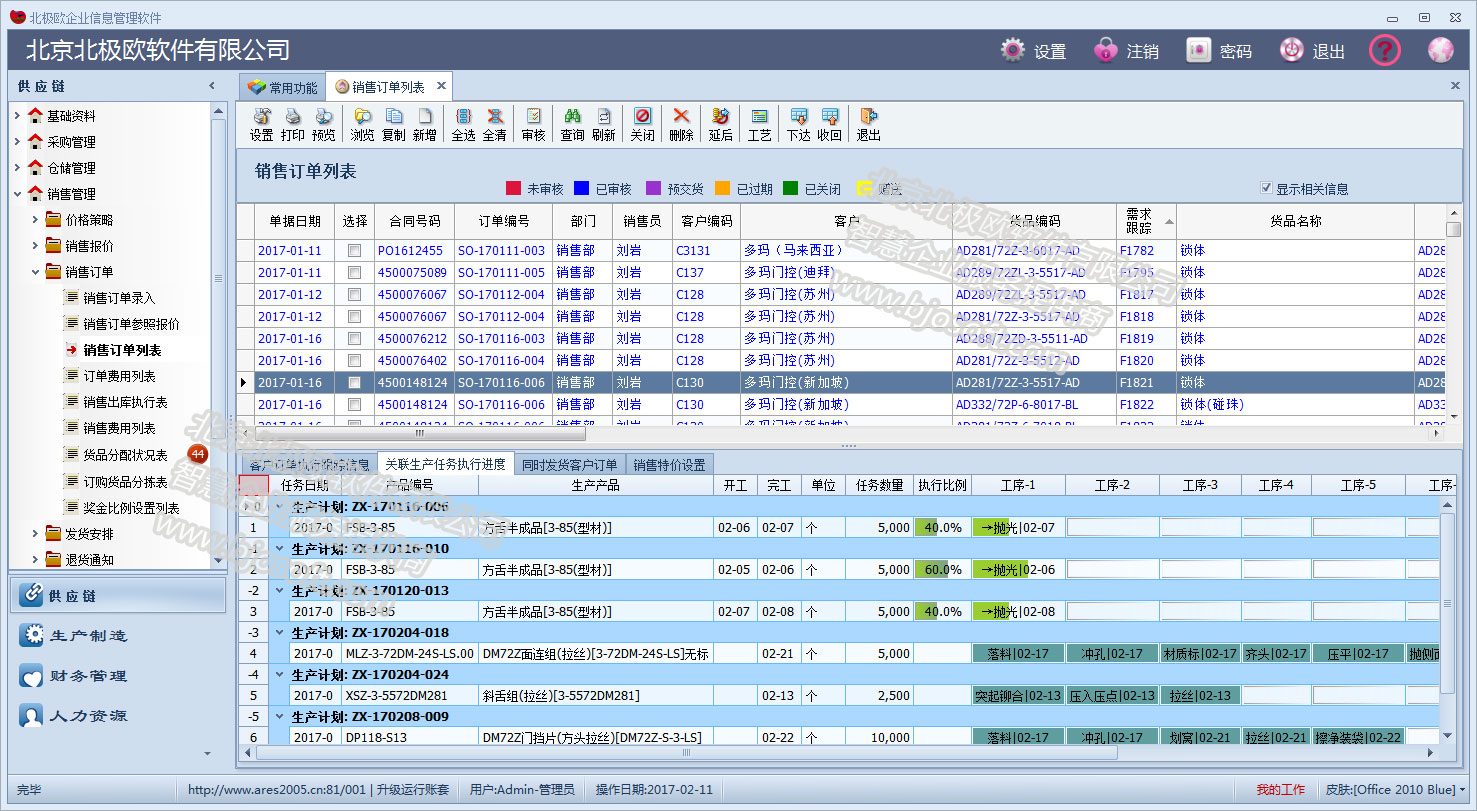Click the 删除 red X delete icon
Image resolution: width=1477 pixels, height=811 pixels.
coord(681,116)
